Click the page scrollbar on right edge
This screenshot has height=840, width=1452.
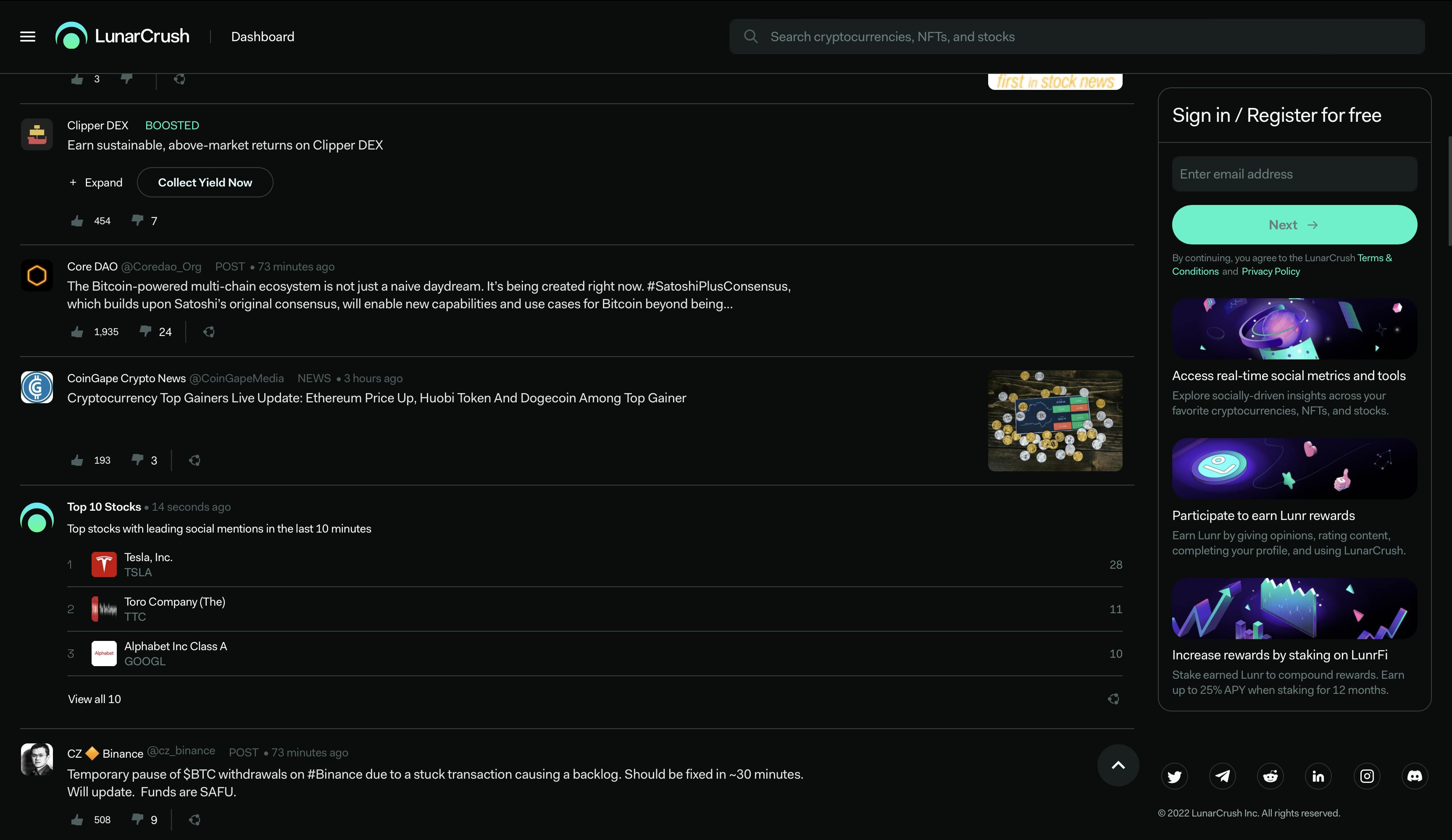(x=1449, y=191)
